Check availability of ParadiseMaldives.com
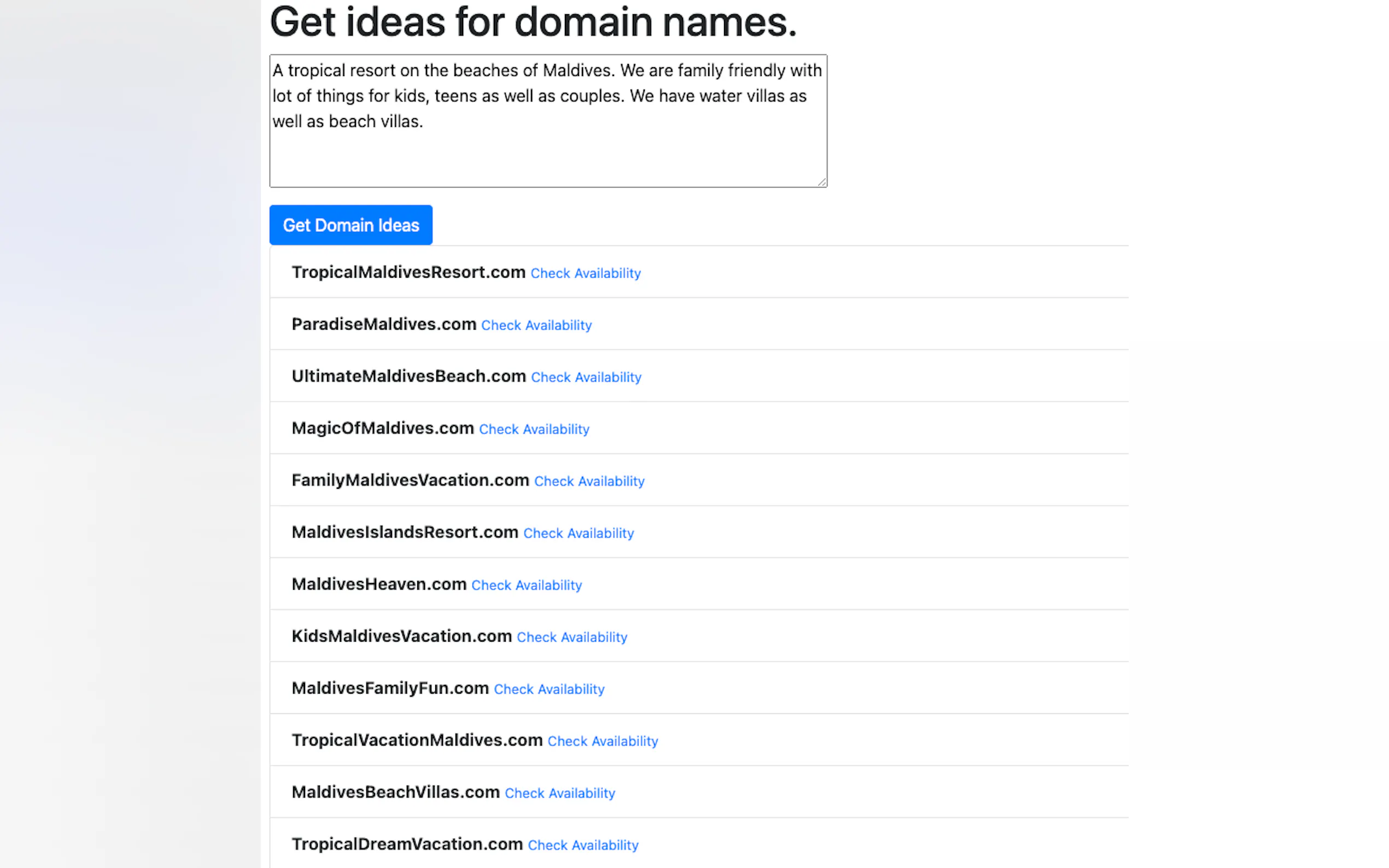 coord(536,326)
